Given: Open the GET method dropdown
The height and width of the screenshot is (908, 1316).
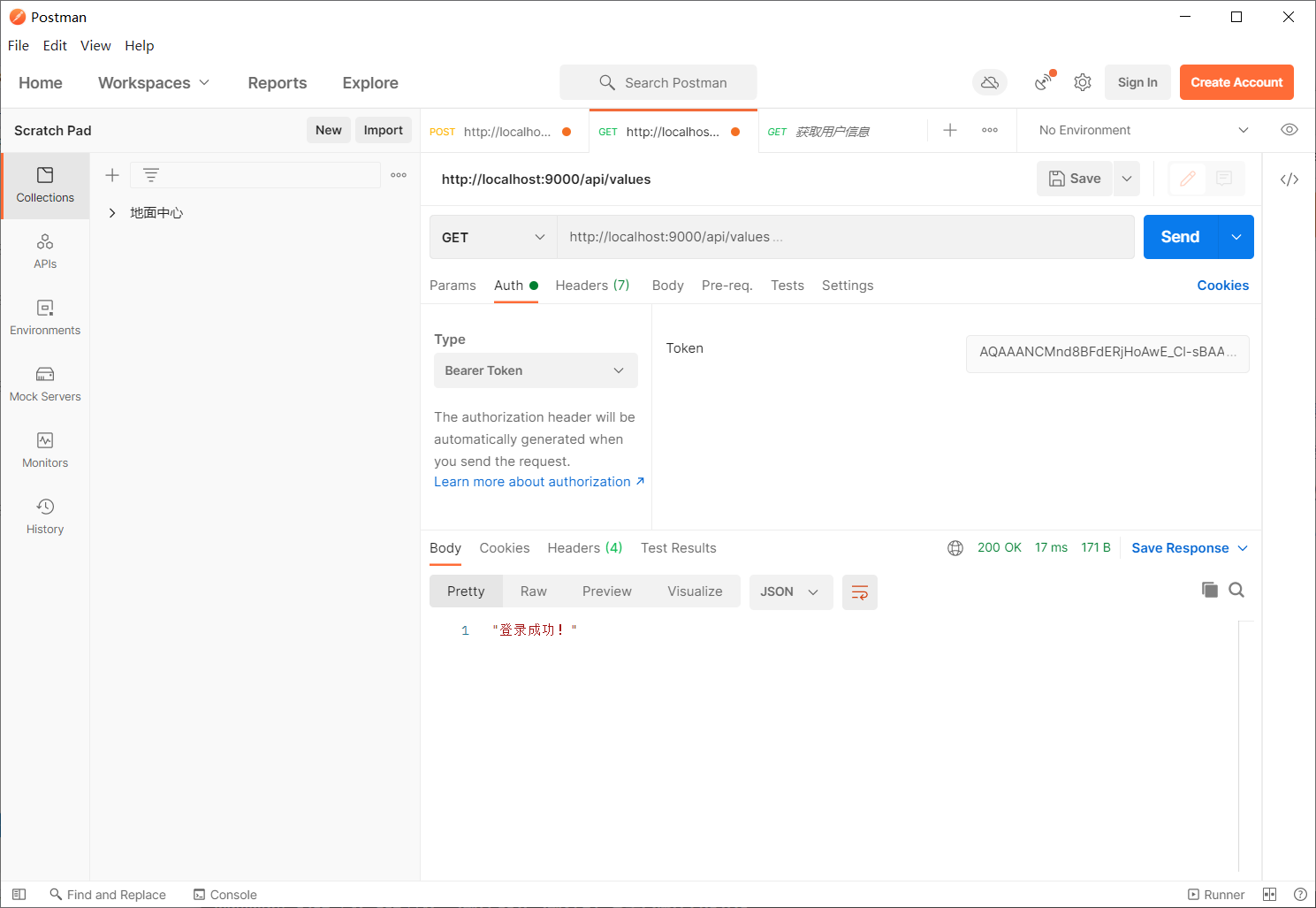Looking at the screenshot, I should [x=493, y=237].
